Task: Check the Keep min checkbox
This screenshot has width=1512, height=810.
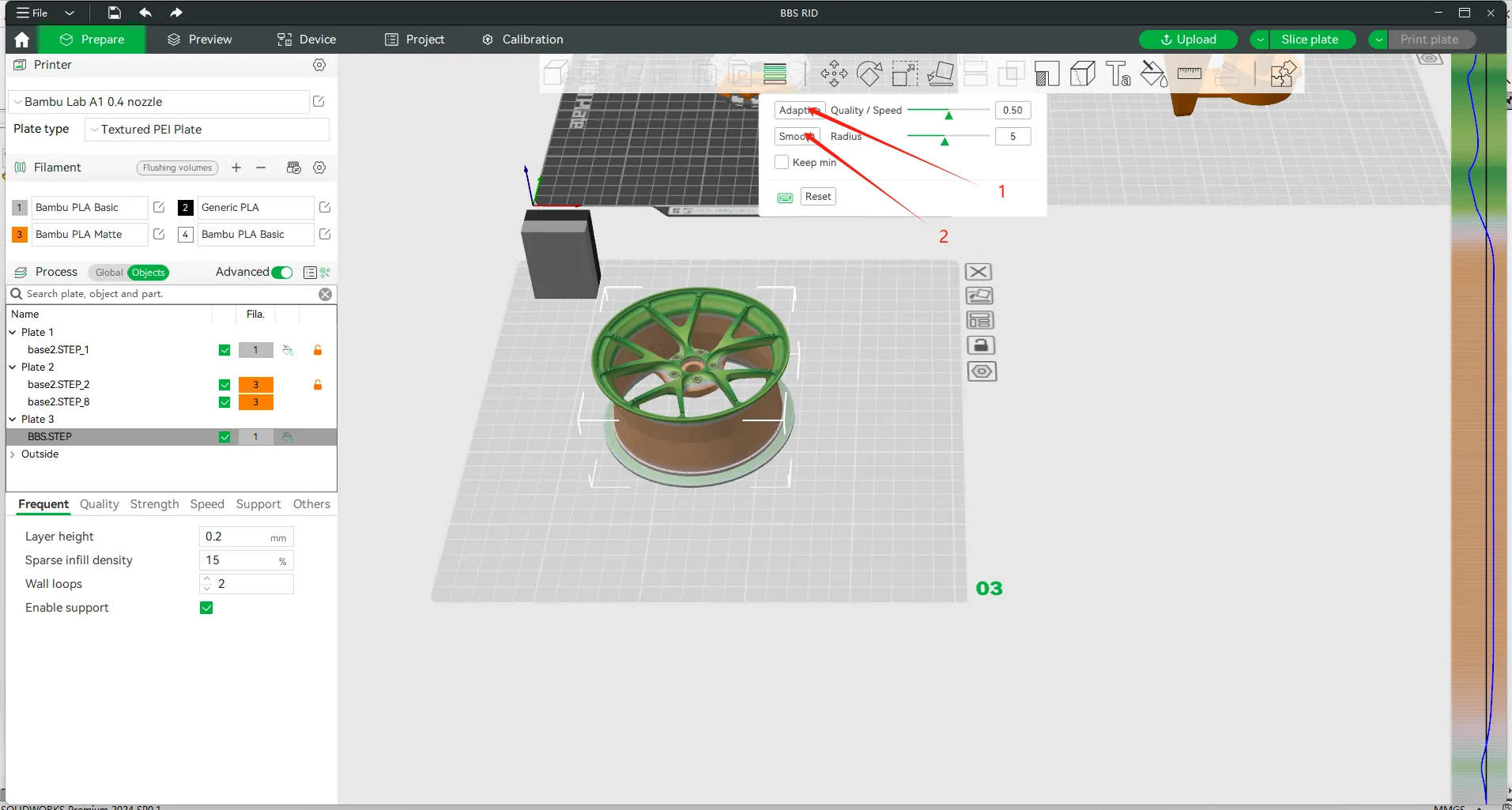Action: [x=782, y=162]
